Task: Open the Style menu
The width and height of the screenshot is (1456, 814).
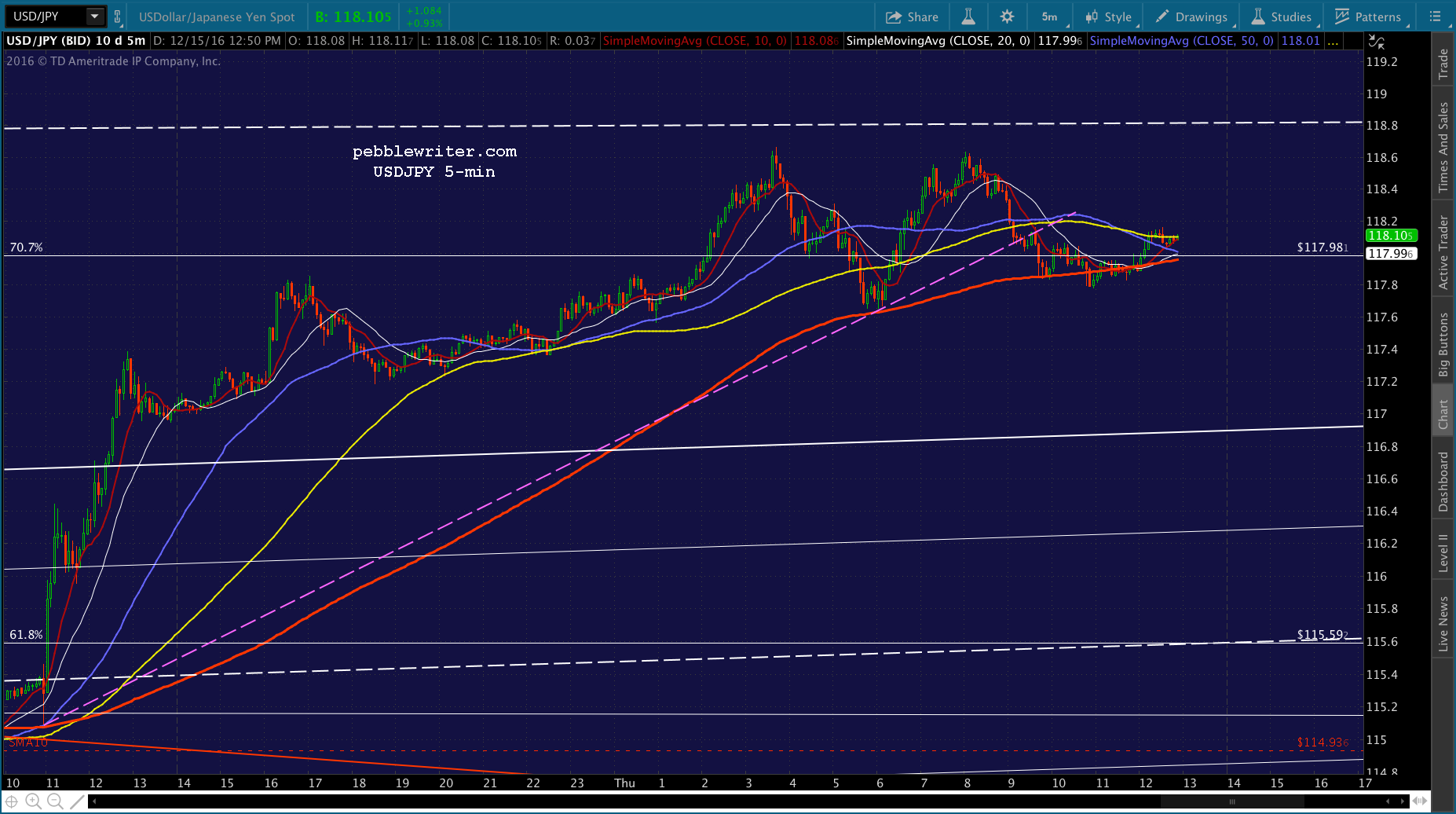Action: (x=1108, y=16)
